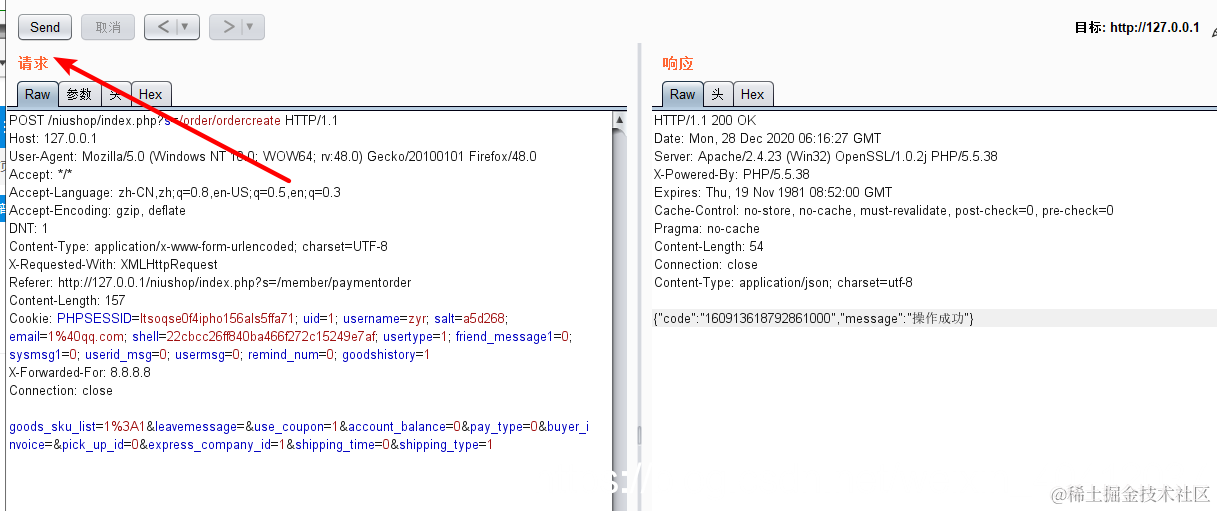Click the User-Agent header line
1217x511 pixels.
pos(272,156)
